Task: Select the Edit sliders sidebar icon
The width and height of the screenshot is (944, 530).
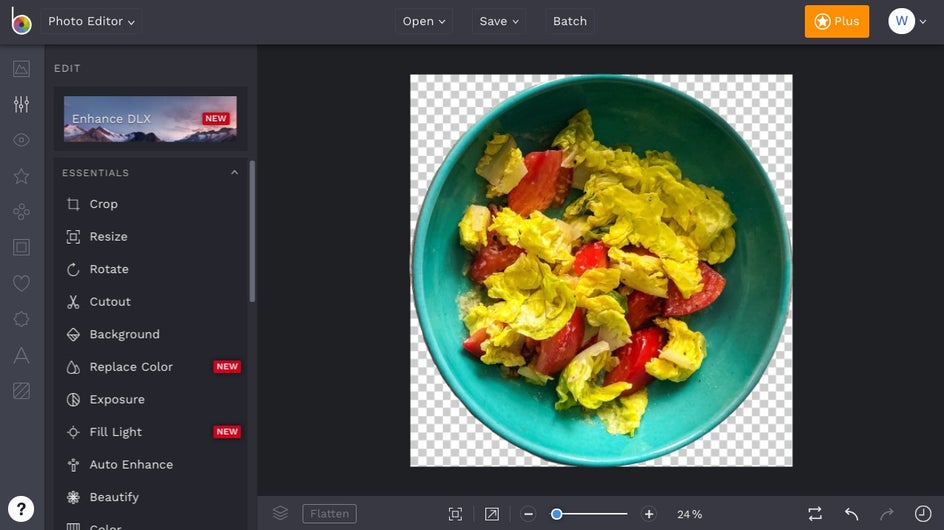Action: tap(21, 104)
